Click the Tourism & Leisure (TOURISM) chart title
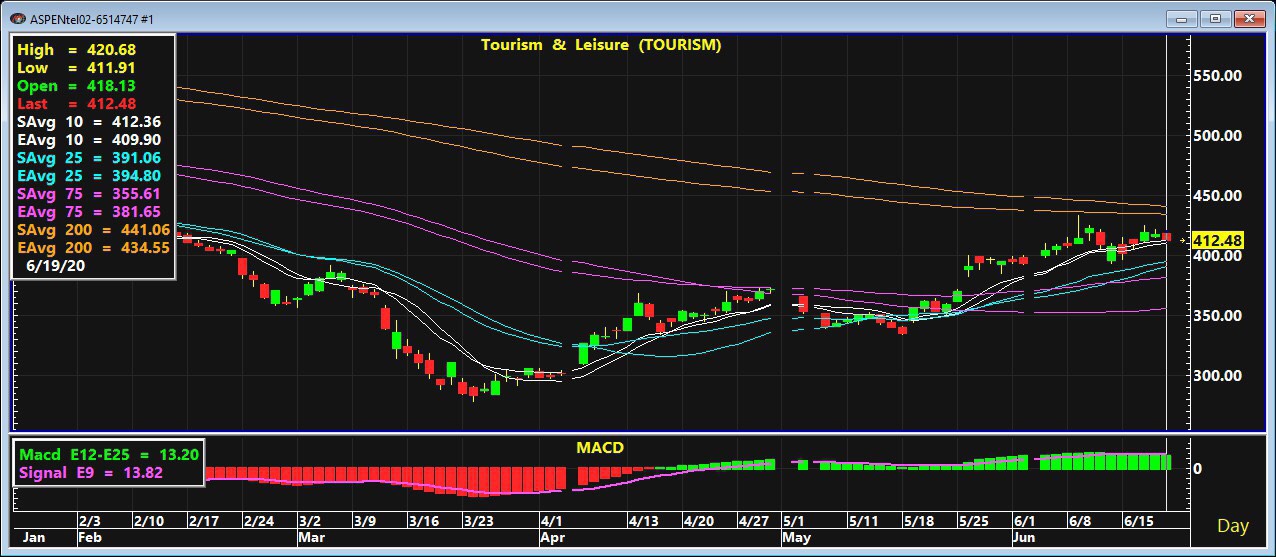This screenshot has height=557, width=1276. tap(601, 45)
